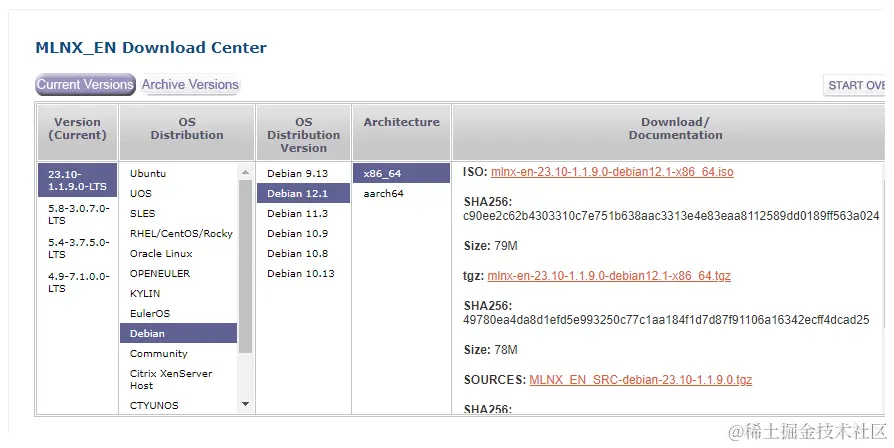This screenshot has width=894, height=448.
Task: Download the mlnx-en debian12.1 x86_64 tgz link
Action: 609,276
